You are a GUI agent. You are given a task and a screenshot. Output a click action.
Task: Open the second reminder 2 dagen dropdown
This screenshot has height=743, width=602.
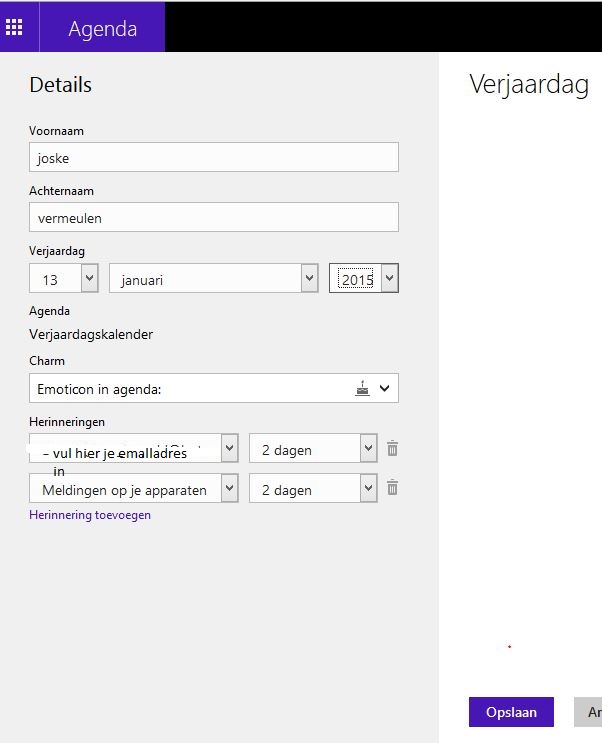[x=313, y=488]
